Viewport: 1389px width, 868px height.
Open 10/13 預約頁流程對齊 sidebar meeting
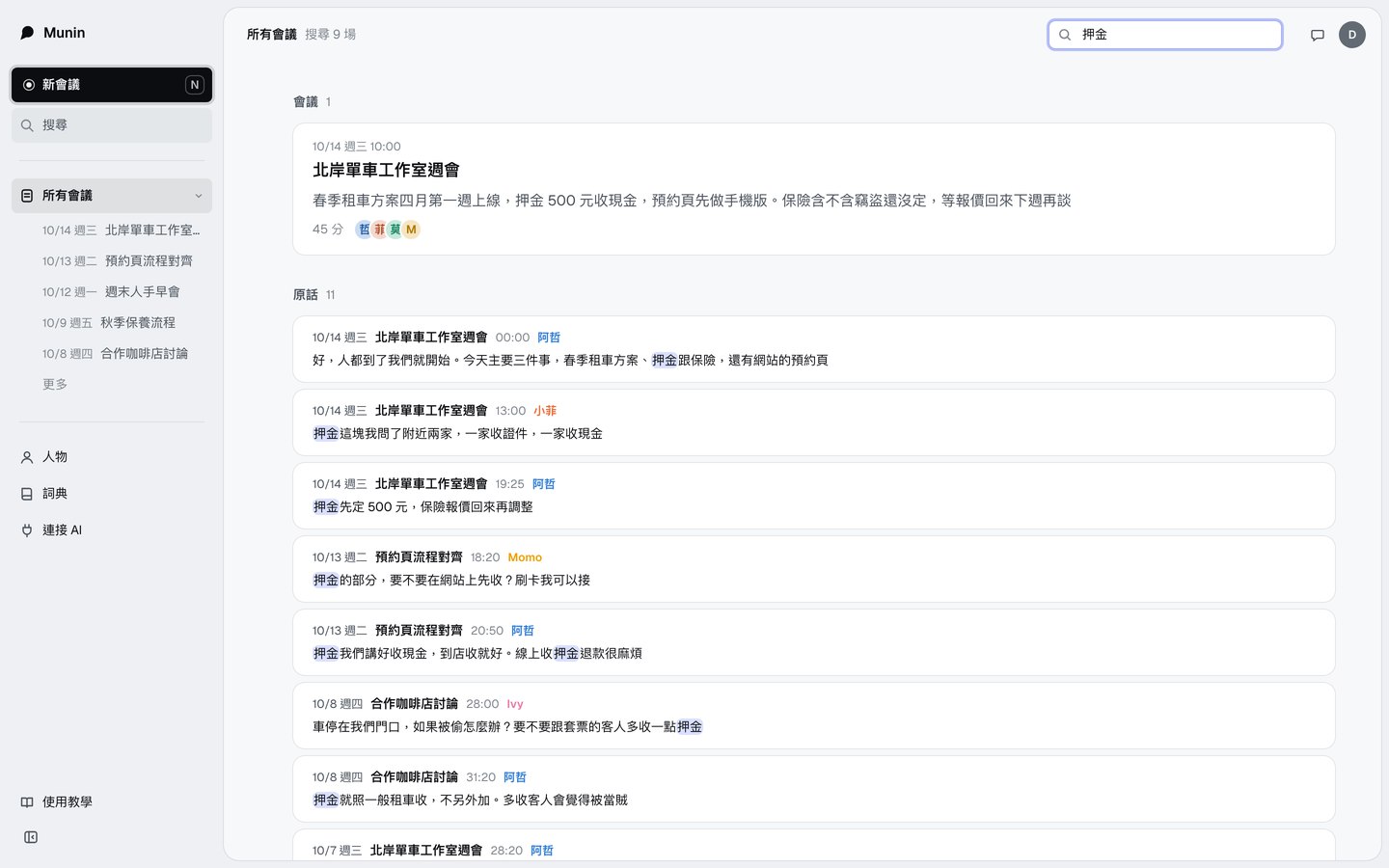(122, 261)
